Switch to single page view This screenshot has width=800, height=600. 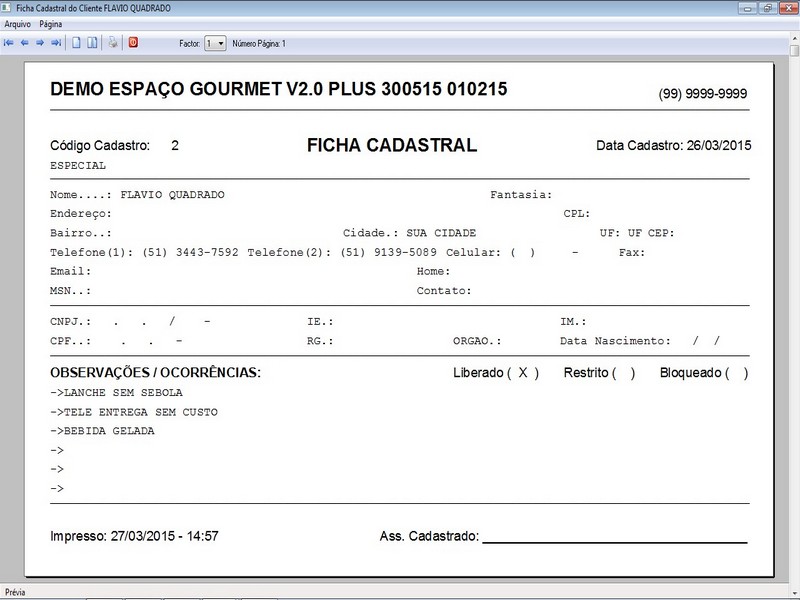76,43
